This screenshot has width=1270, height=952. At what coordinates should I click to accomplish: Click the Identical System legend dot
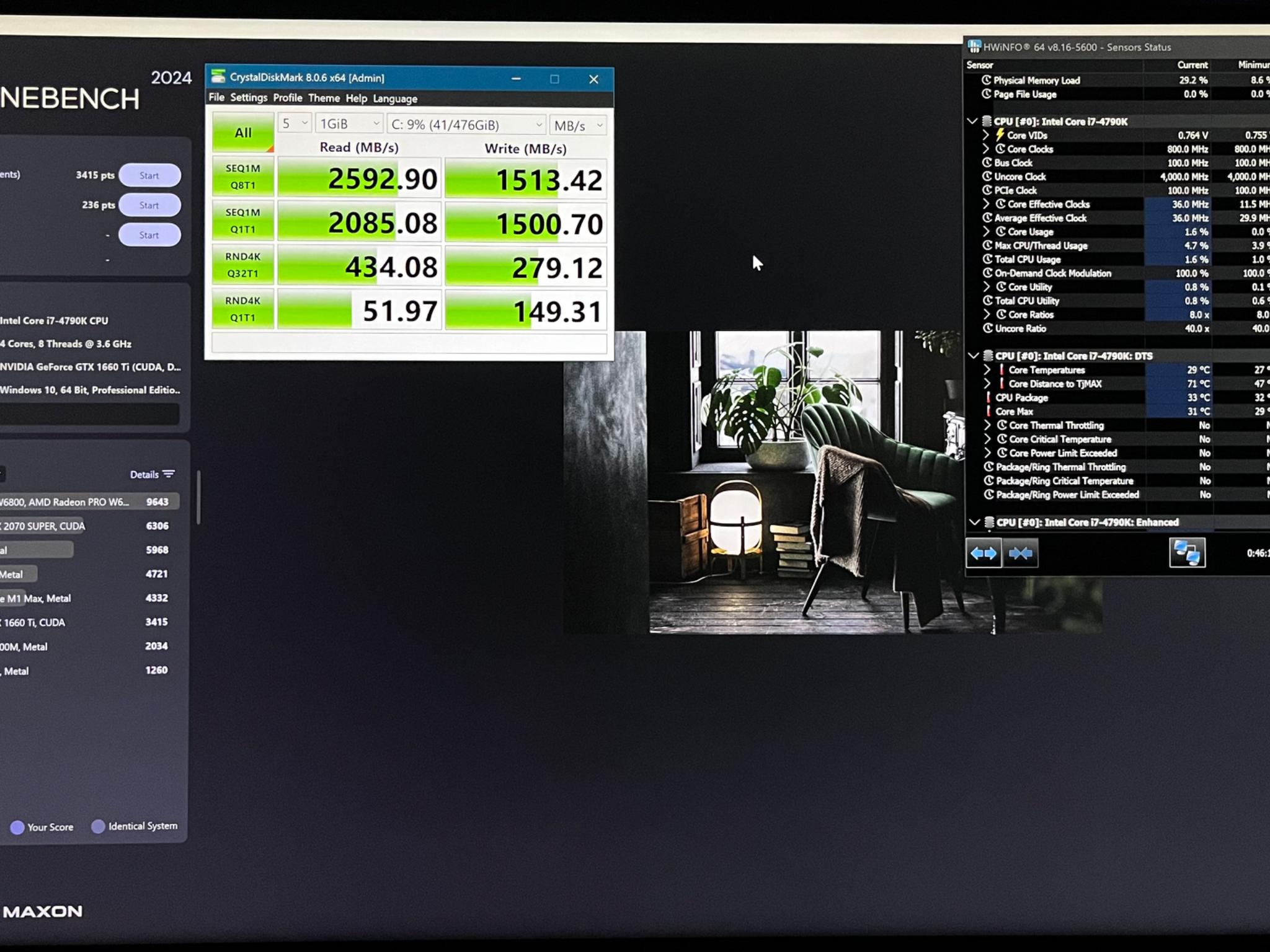click(98, 826)
